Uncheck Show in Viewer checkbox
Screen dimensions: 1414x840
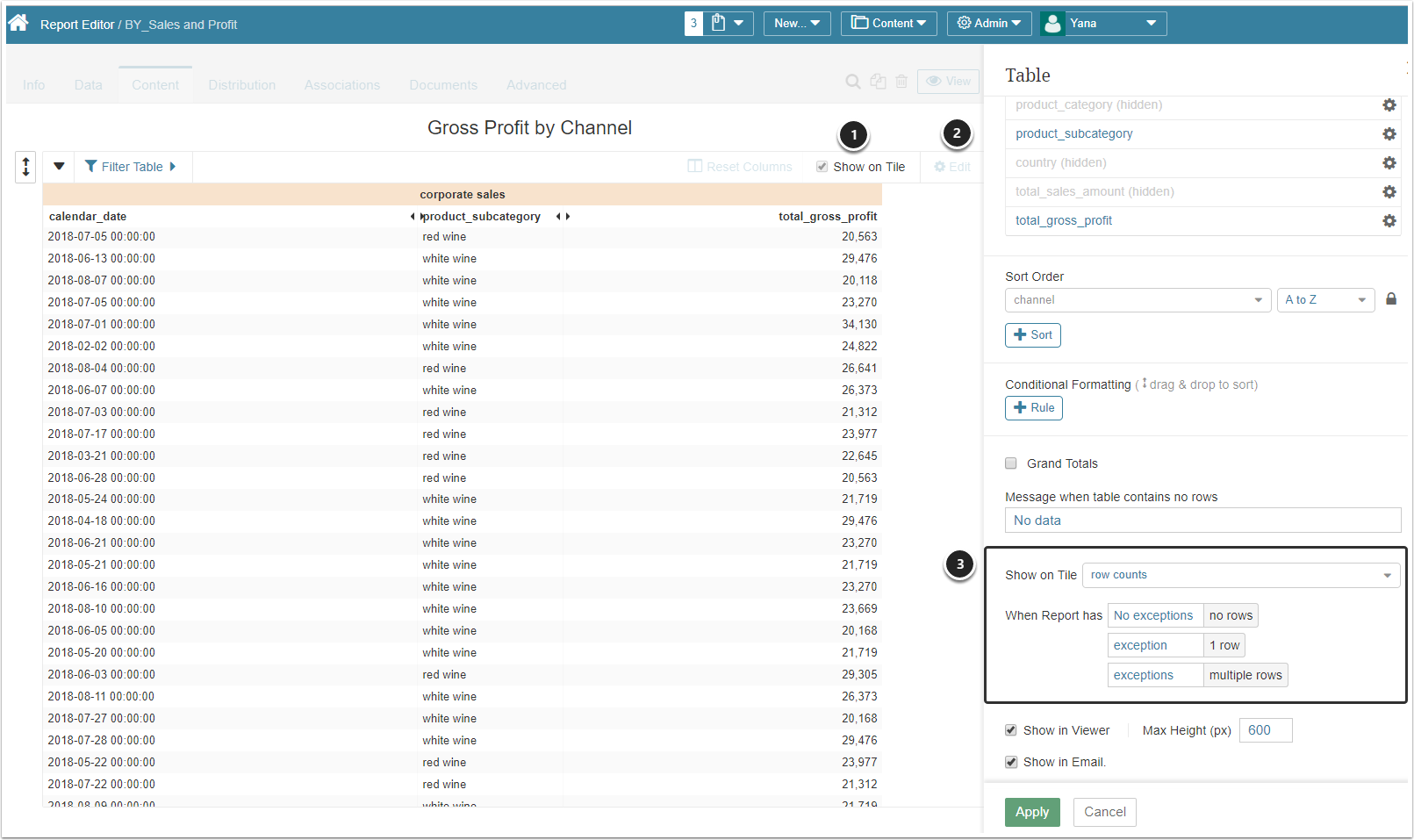tap(1011, 730)
